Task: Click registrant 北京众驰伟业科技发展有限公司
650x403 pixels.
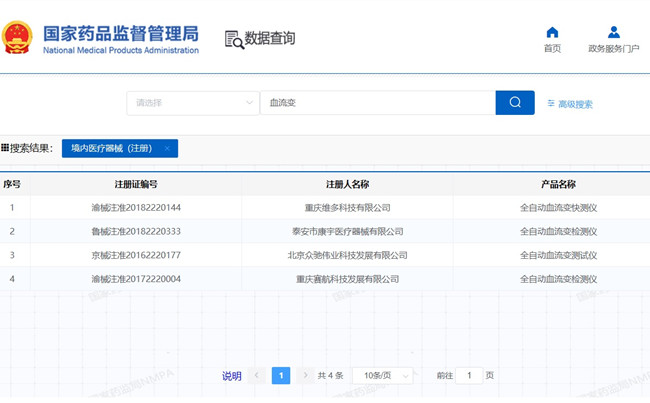Action: coord(347,255)
